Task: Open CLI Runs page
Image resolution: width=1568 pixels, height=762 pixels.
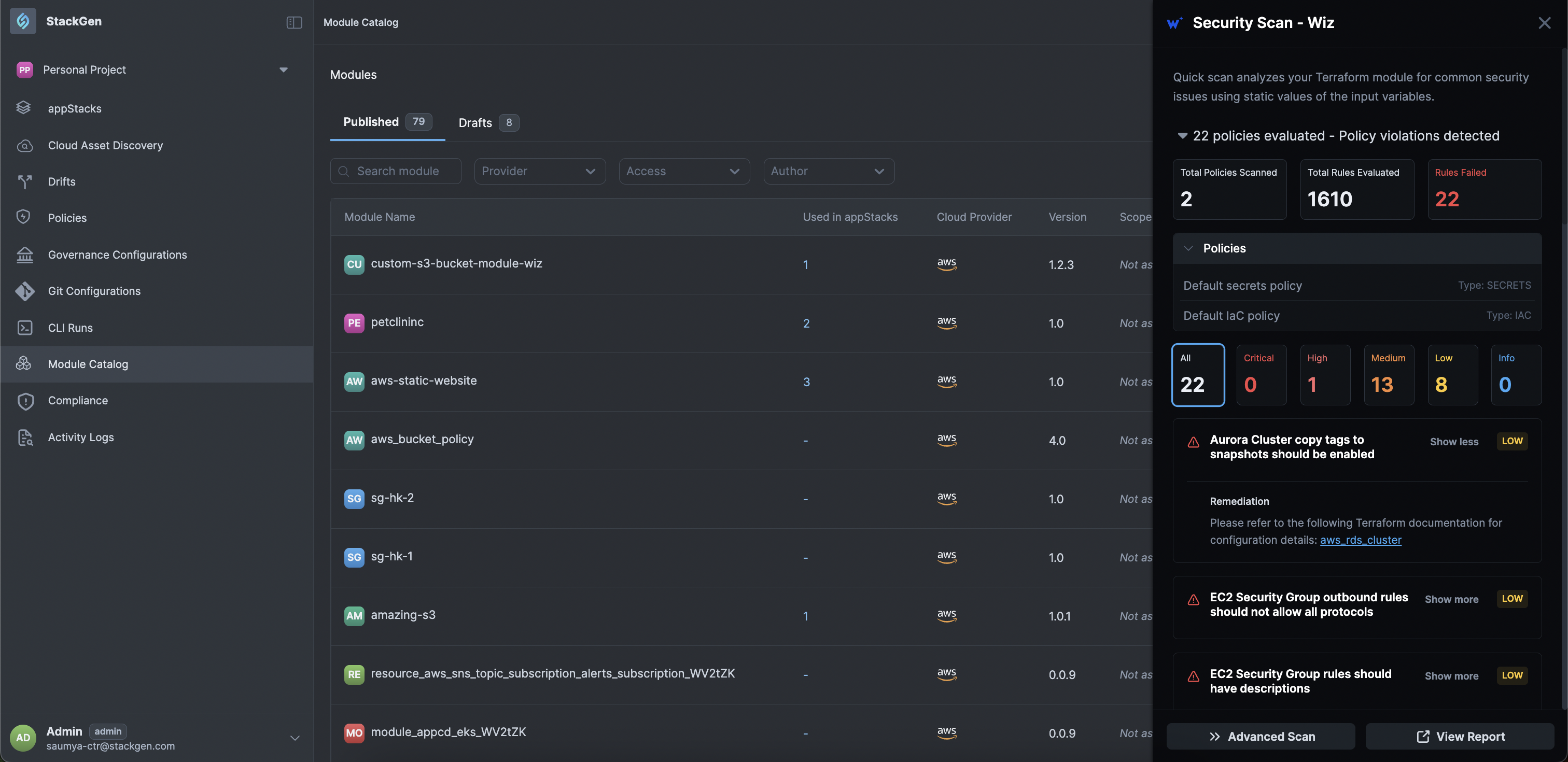Action: tap(70, 328)
